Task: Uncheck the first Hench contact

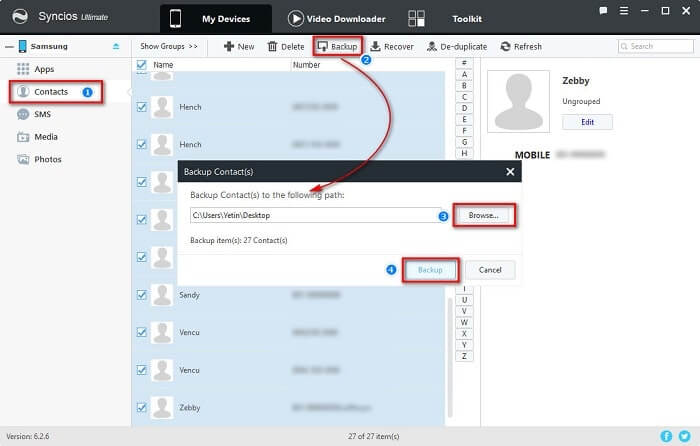Action: [142, 107]
